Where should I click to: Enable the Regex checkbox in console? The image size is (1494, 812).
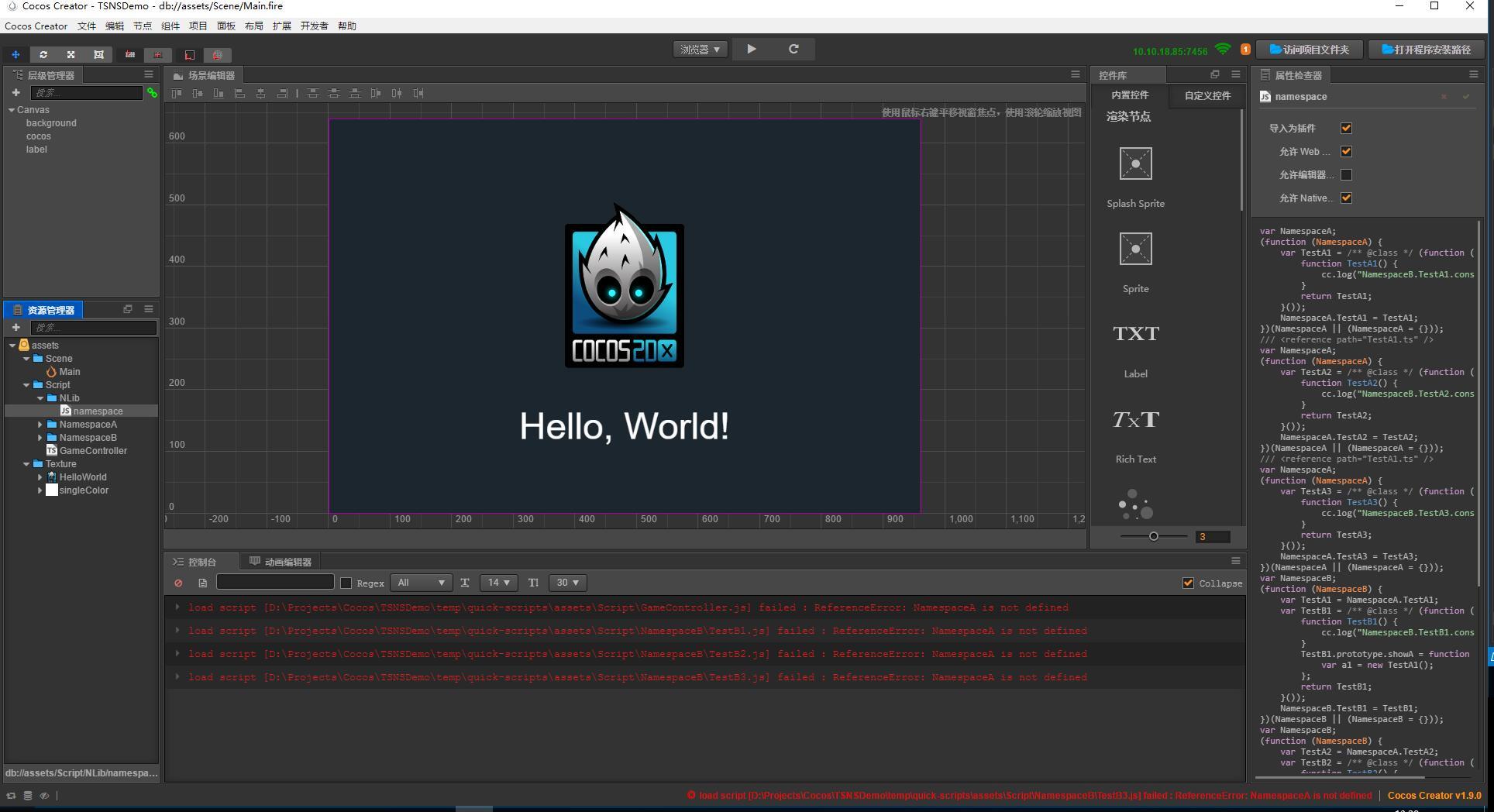pyautogui.click(x=346, y=583)
